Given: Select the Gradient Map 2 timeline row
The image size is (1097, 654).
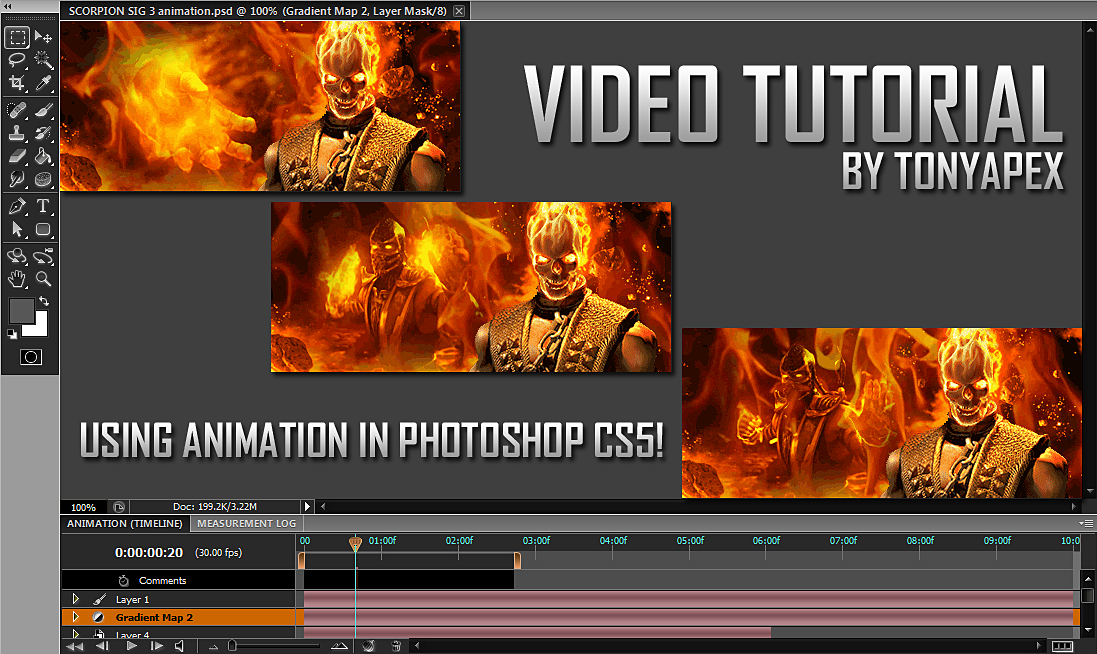Looking at the screenshot, I should pos(179,617).
